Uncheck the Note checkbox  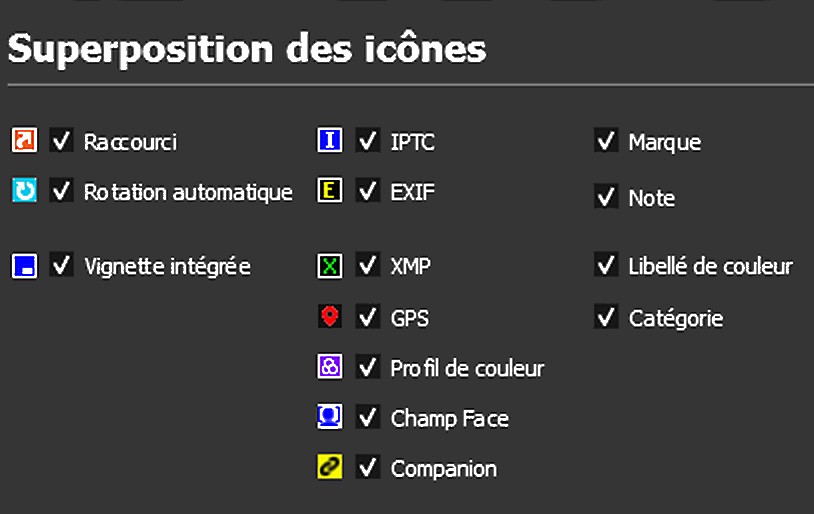pyautogui.click(x=606, y=197)
